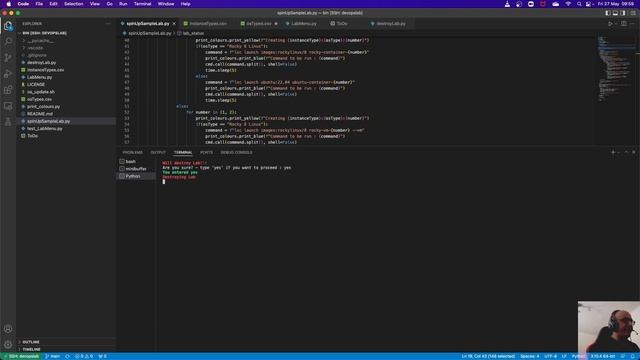
Task: Show forwarded ports in the status bar
Action: 102,356
